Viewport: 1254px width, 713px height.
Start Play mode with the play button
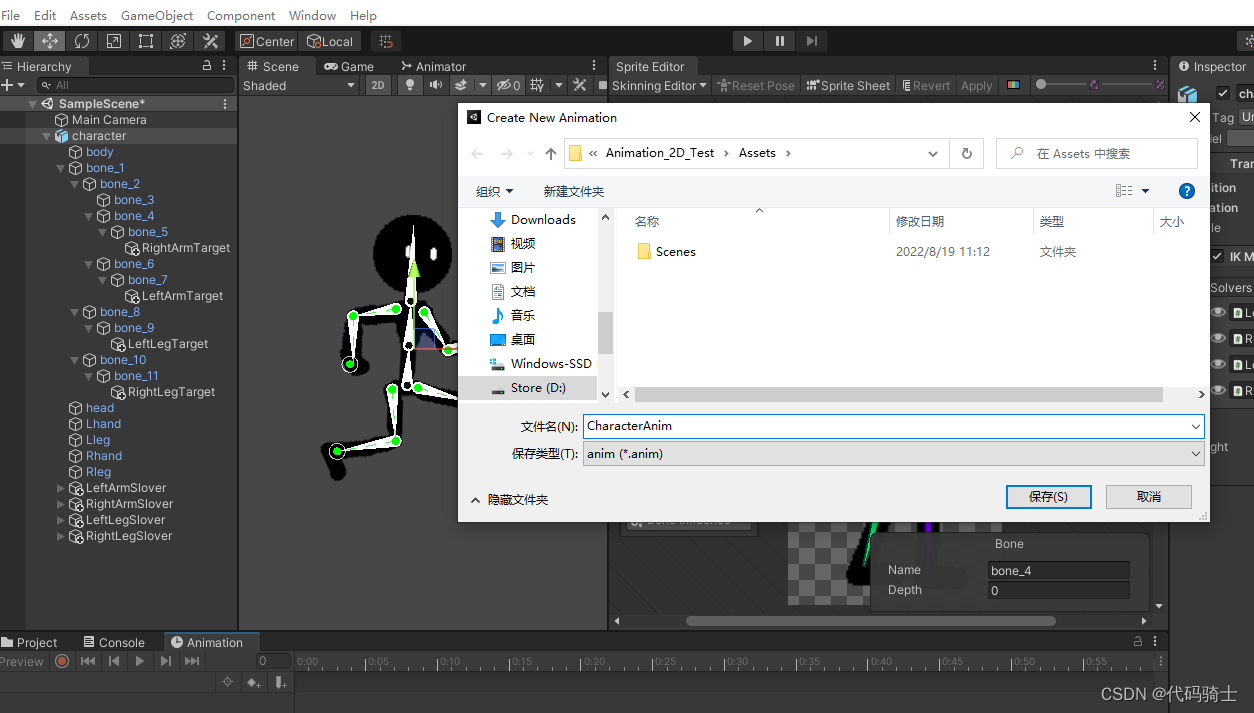[x=747, y=41]
